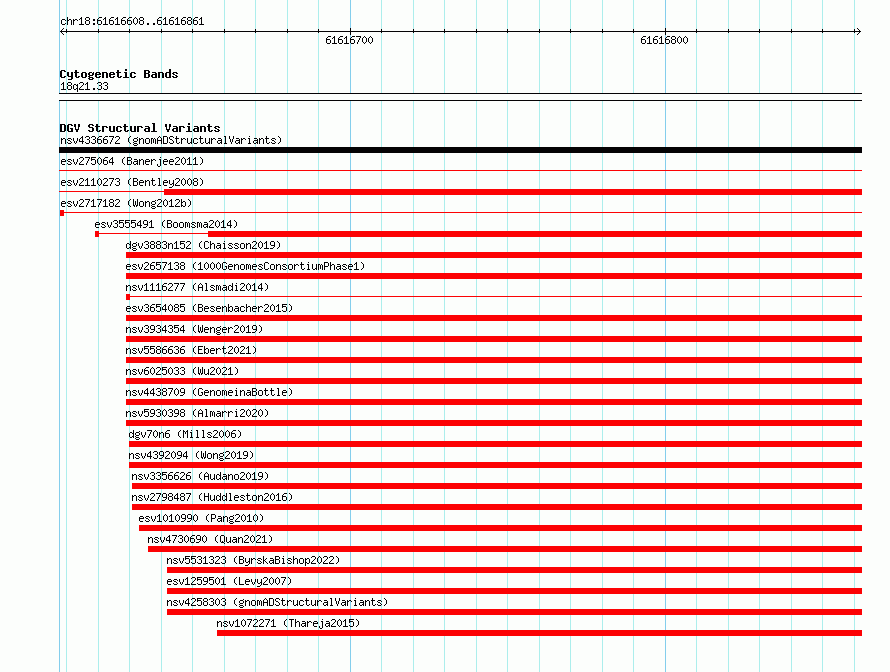Open variant nsv6025033 (Wu2021)
The width and height of the screenshot is (890, 672).
182,371
